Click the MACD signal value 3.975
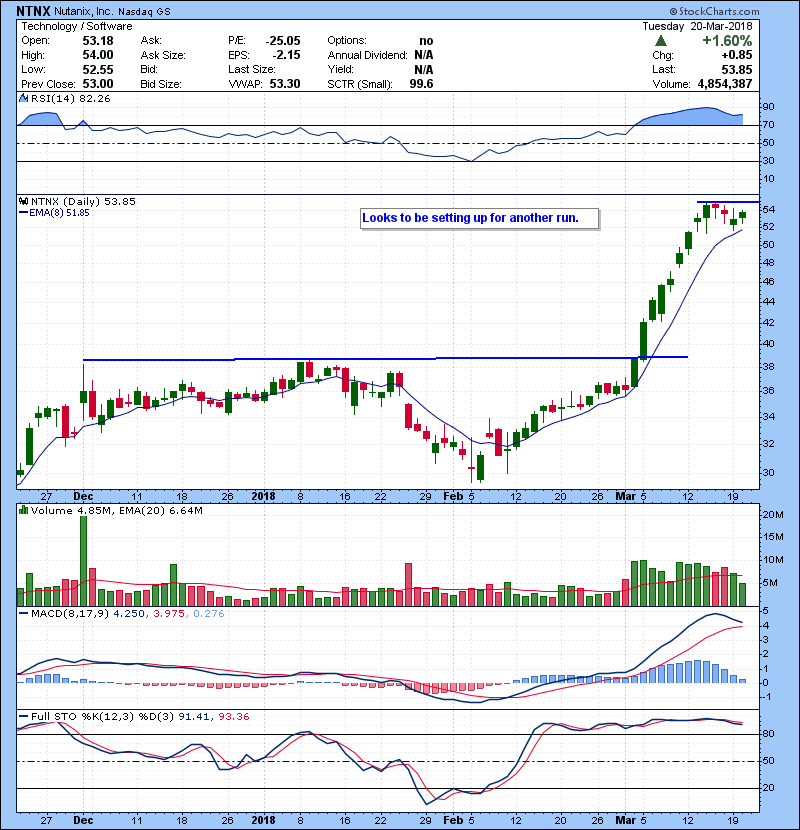Image resolution: width=800 pixels, height=830 pixels. click(x=169, y=614)
